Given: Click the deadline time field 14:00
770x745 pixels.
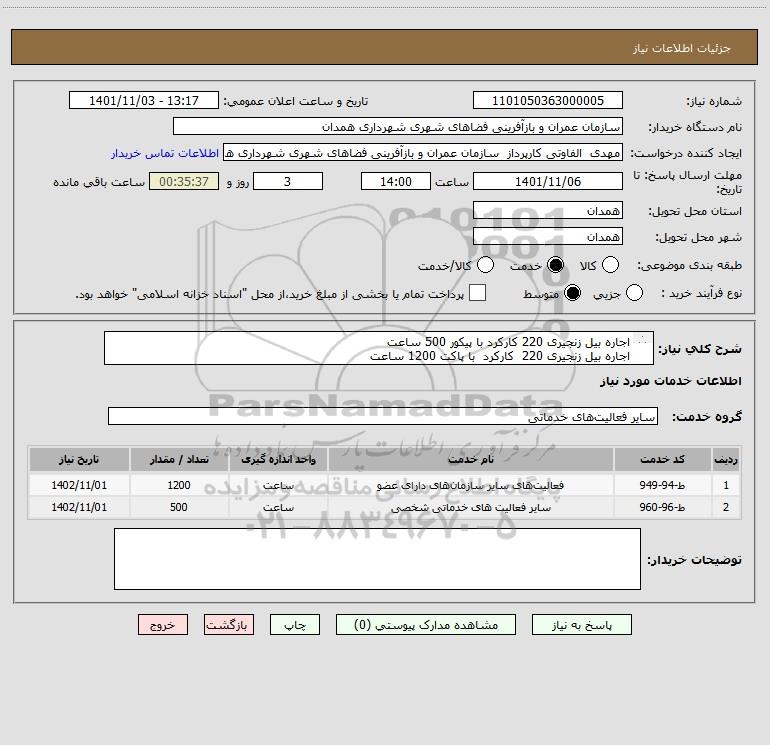Looking at the screenshot, I should [x=396, y=181].
